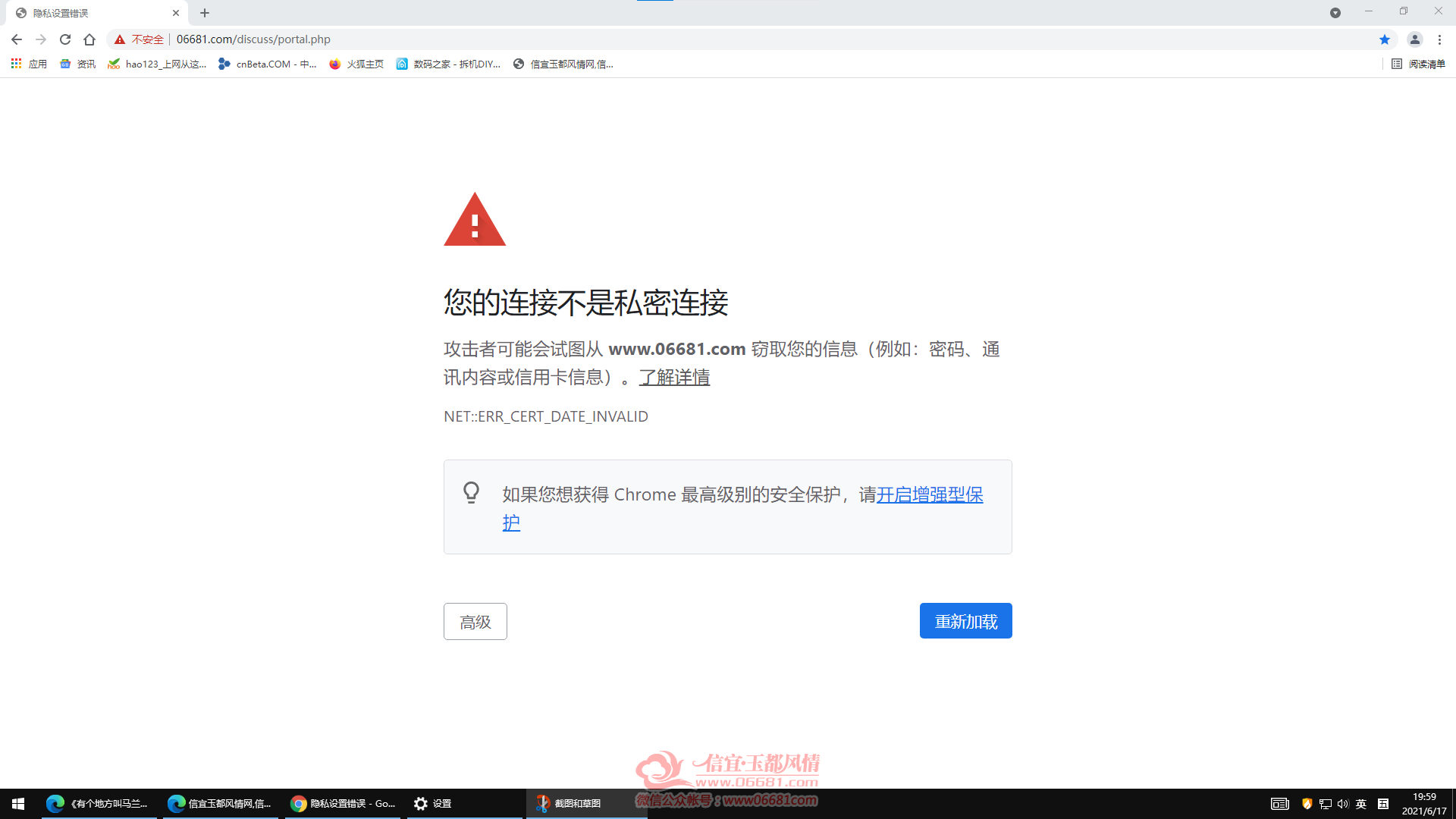Open the 资讯 bookmark

77,64
